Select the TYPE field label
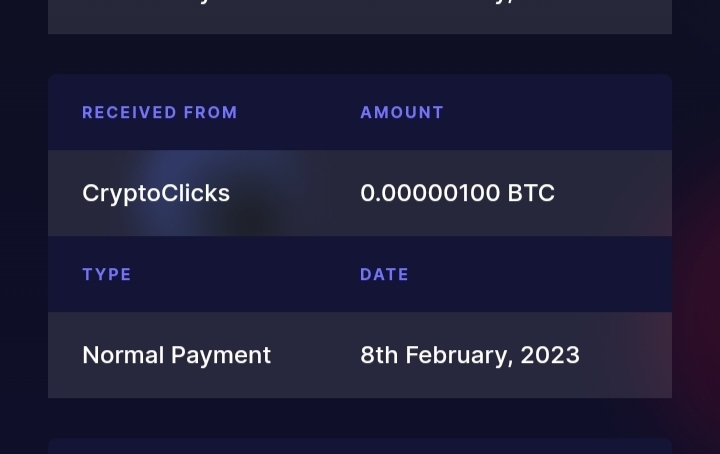 coord(107,275)
